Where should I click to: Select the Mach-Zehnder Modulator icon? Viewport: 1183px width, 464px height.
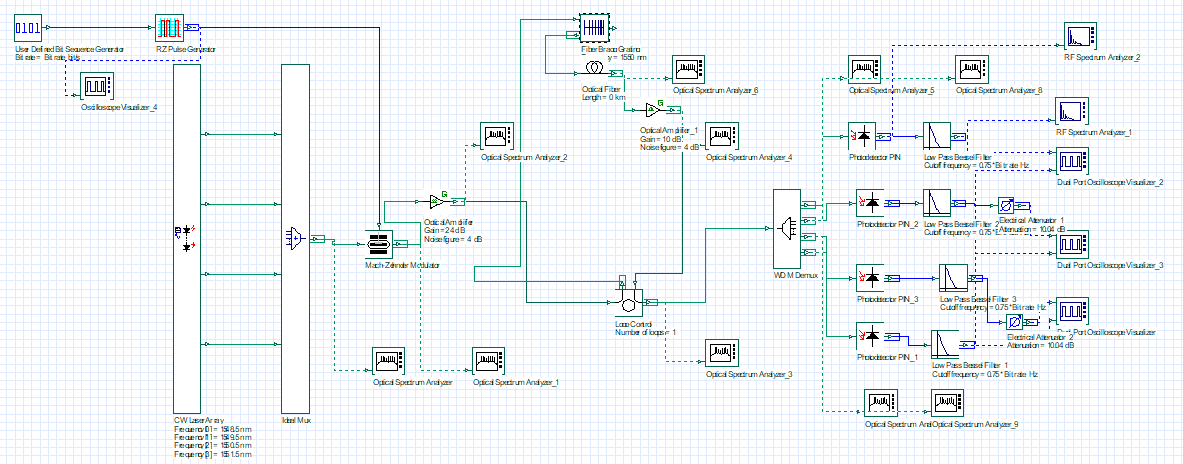(x=379, y=243)
